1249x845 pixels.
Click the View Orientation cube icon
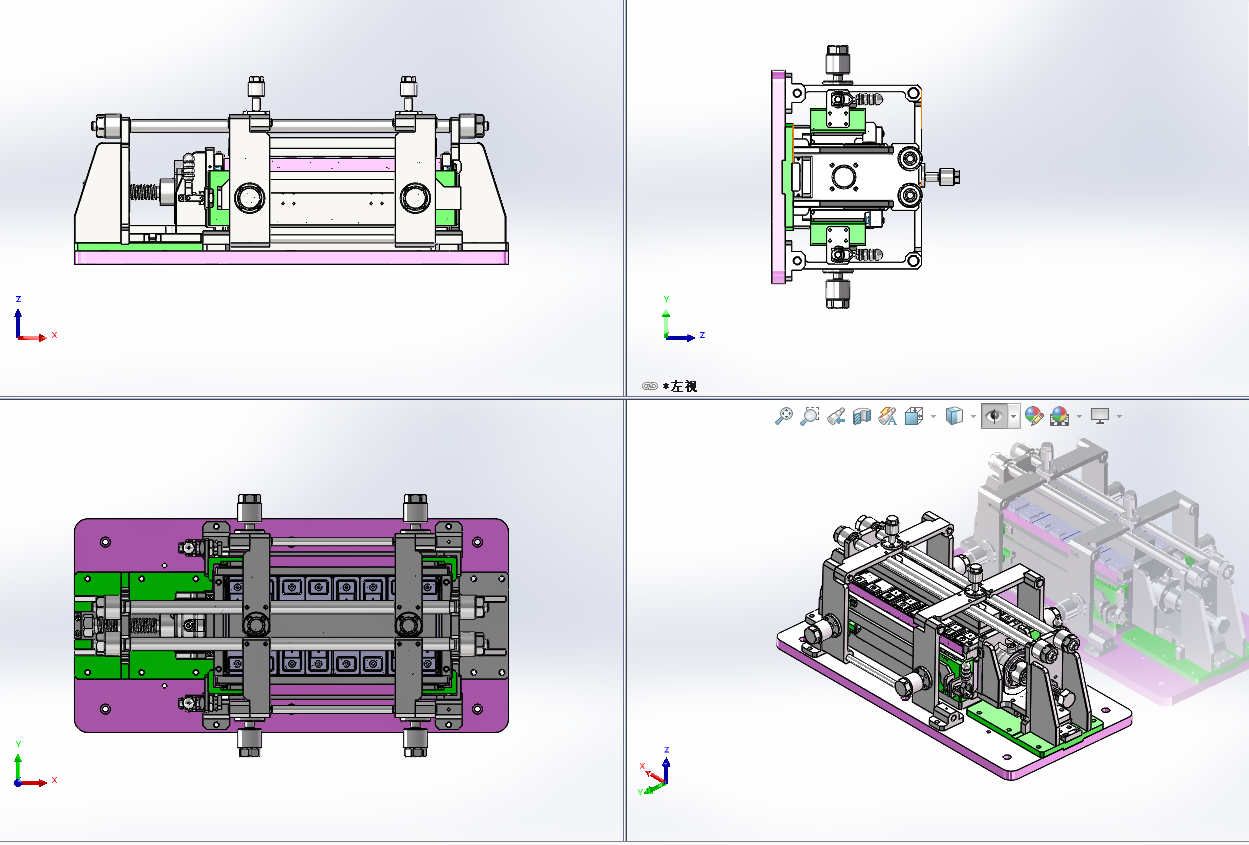point(914,416)
